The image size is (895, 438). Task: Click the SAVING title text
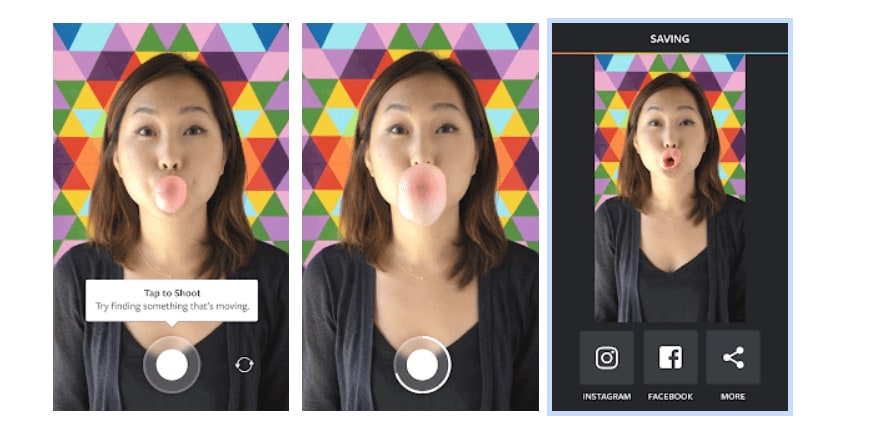click(x=670, y=39)
